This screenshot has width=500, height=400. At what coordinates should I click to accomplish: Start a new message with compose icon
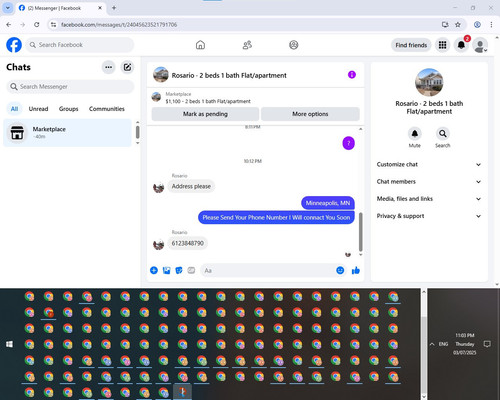coord(127,67)
